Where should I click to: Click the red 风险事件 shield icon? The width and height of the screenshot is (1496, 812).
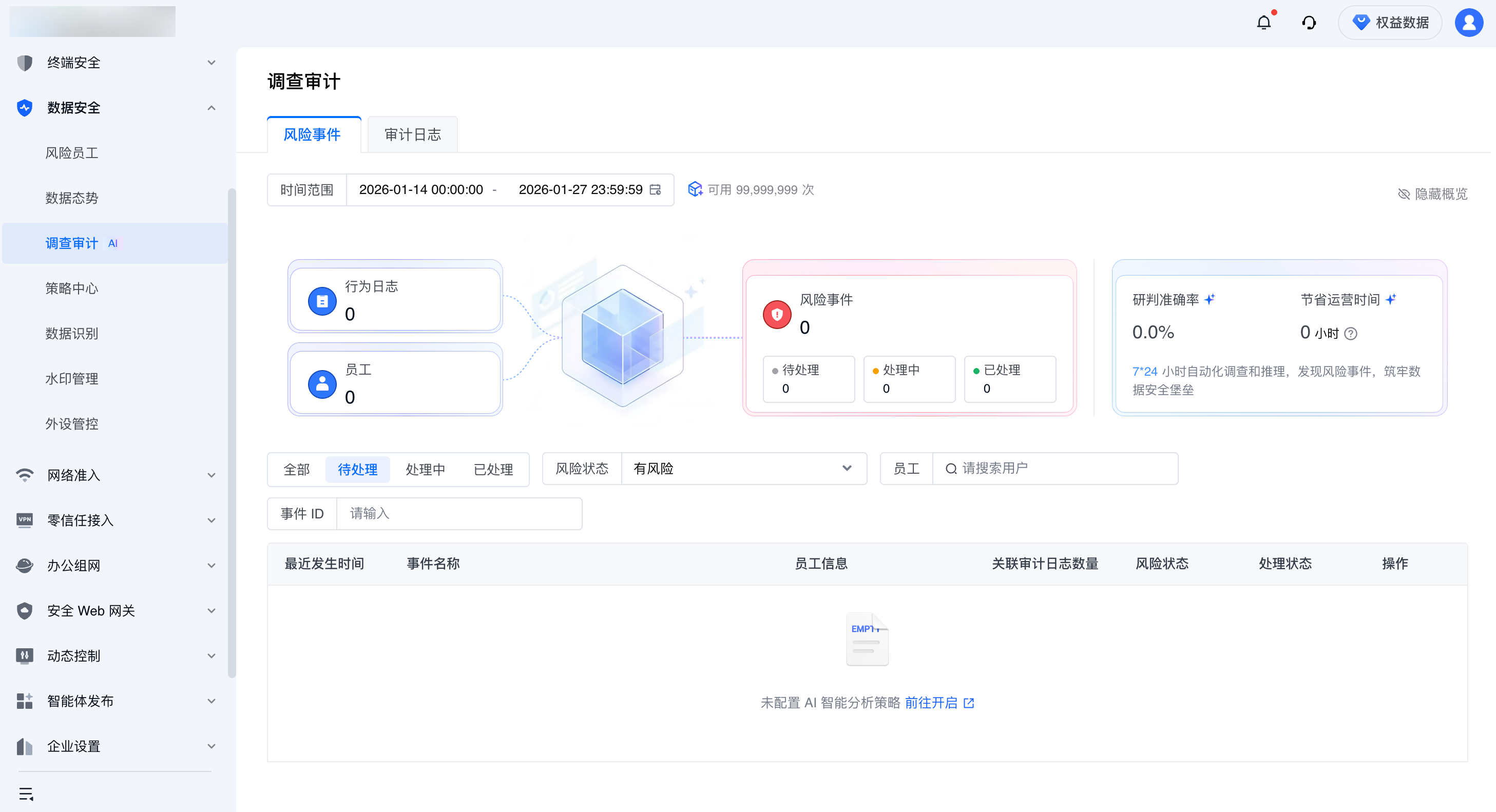(x=777, y=315)
